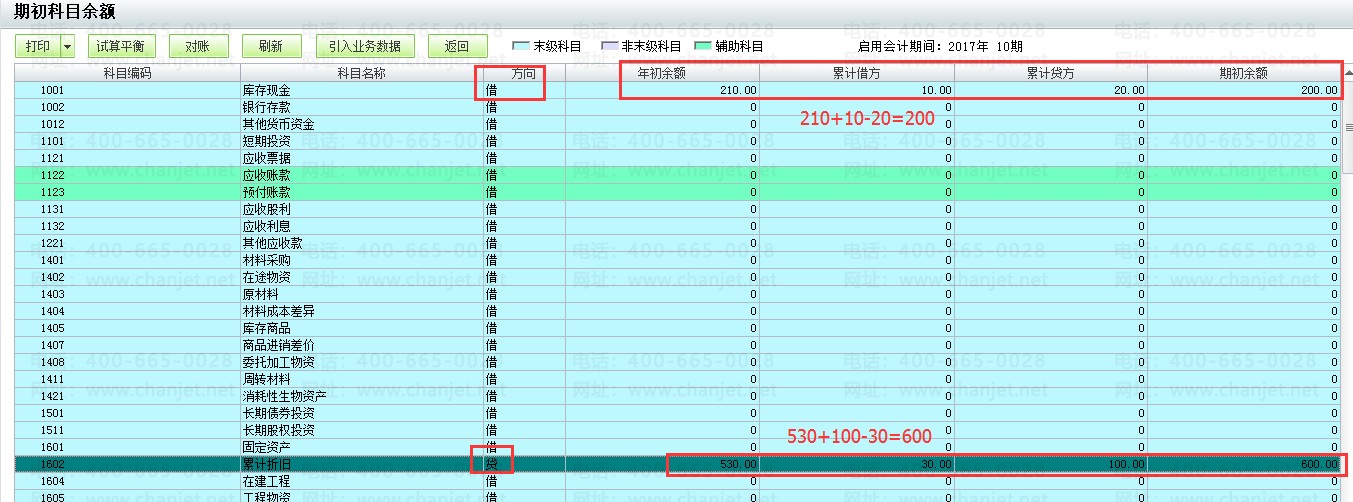
Task: Open the dropdown arrow beside 打印
Action: pyautogui.click(x=68, y=46)
